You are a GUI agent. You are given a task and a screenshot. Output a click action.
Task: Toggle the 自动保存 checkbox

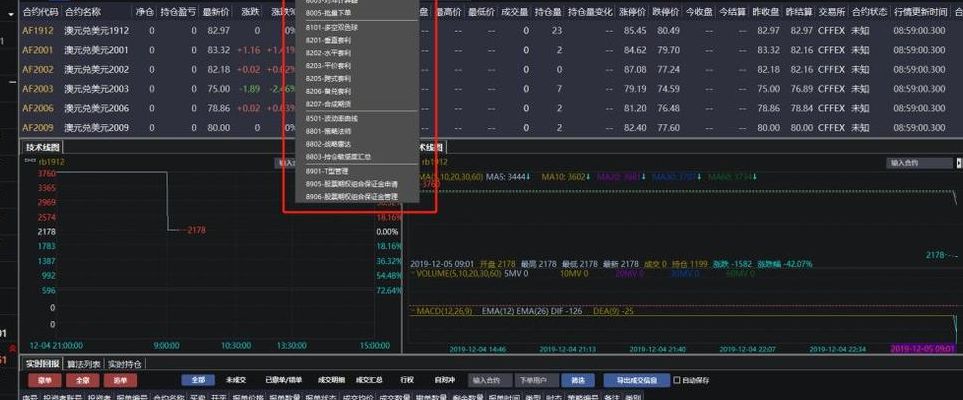click(677, 380)
